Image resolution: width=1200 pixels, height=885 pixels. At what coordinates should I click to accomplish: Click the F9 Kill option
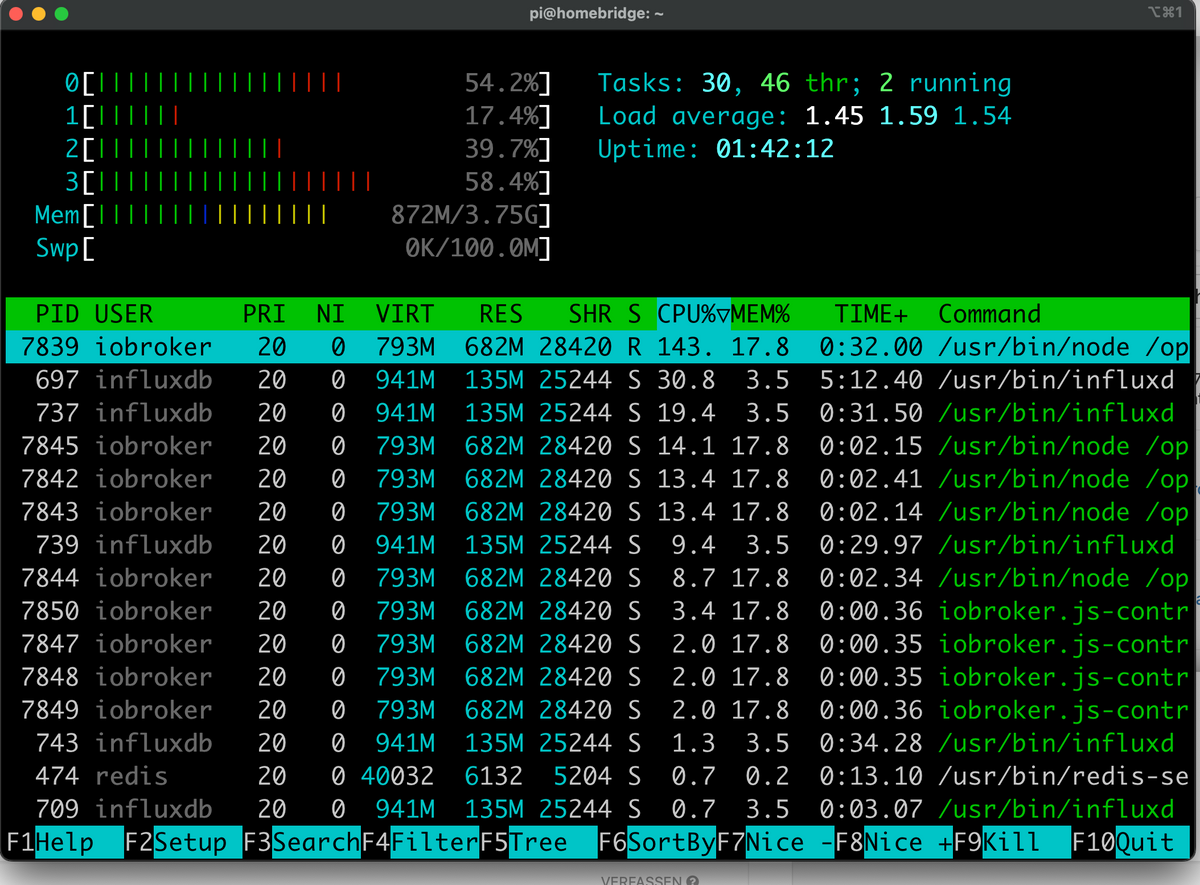(x=1012, y=842)
